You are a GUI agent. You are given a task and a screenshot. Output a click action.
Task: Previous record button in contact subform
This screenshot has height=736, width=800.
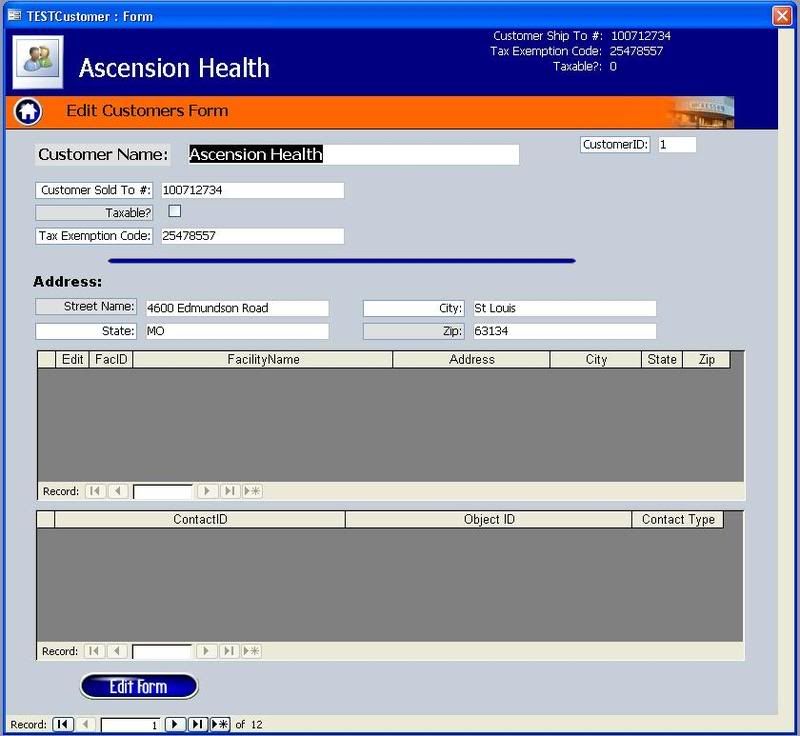pos(116,651)
